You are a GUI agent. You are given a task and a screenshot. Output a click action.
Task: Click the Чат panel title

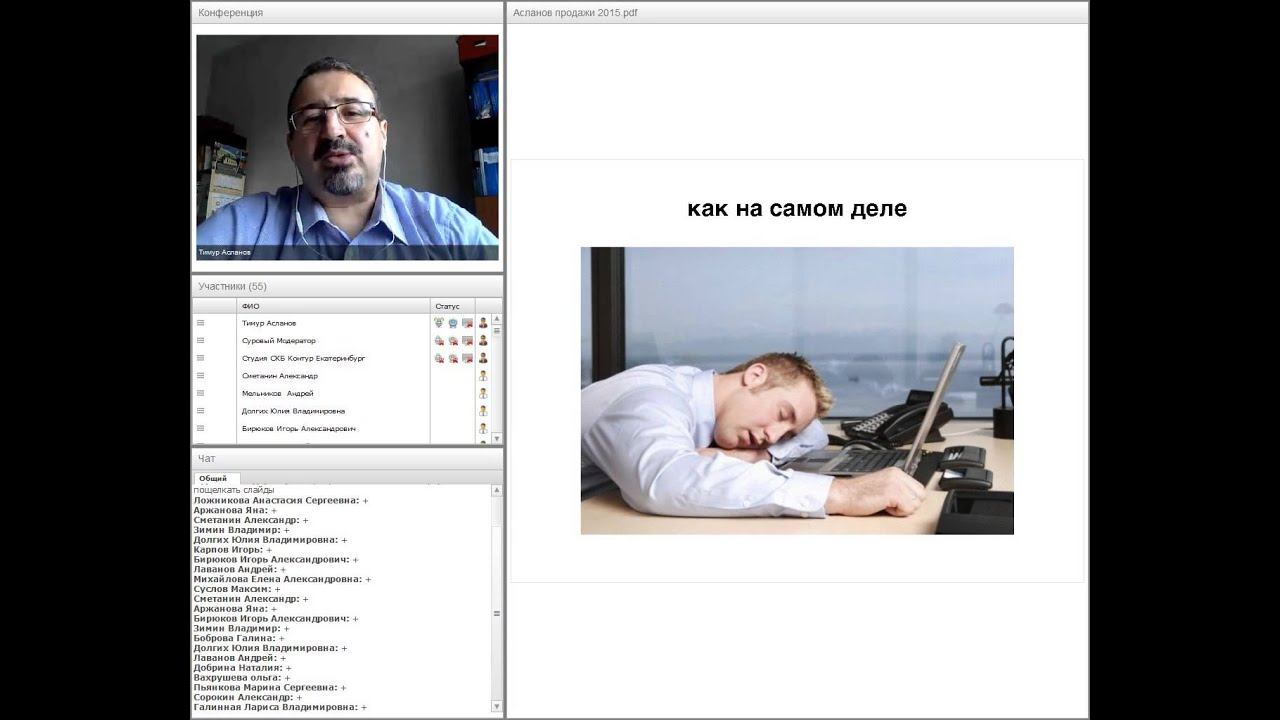pos(207,458)
